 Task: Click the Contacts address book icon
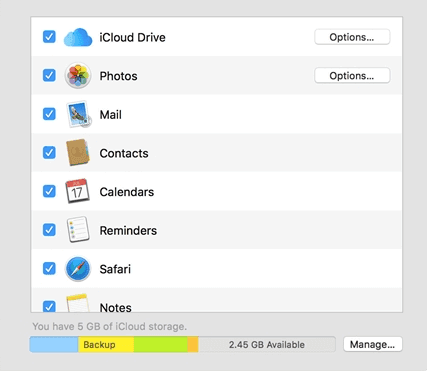point(78,152)
